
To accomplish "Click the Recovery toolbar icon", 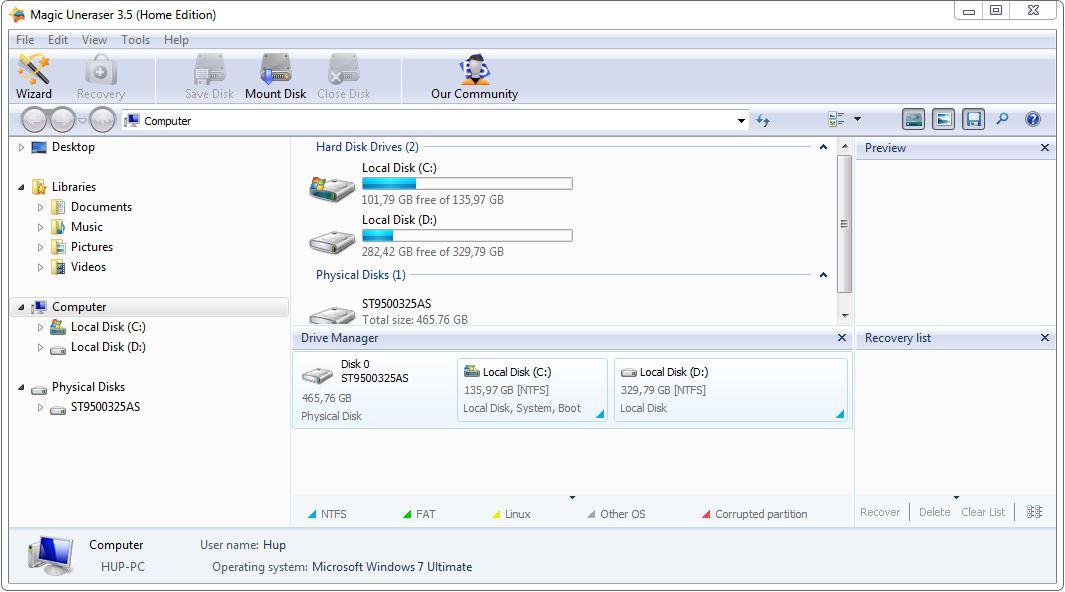I will pyautogui.click(x=101, y=77).
